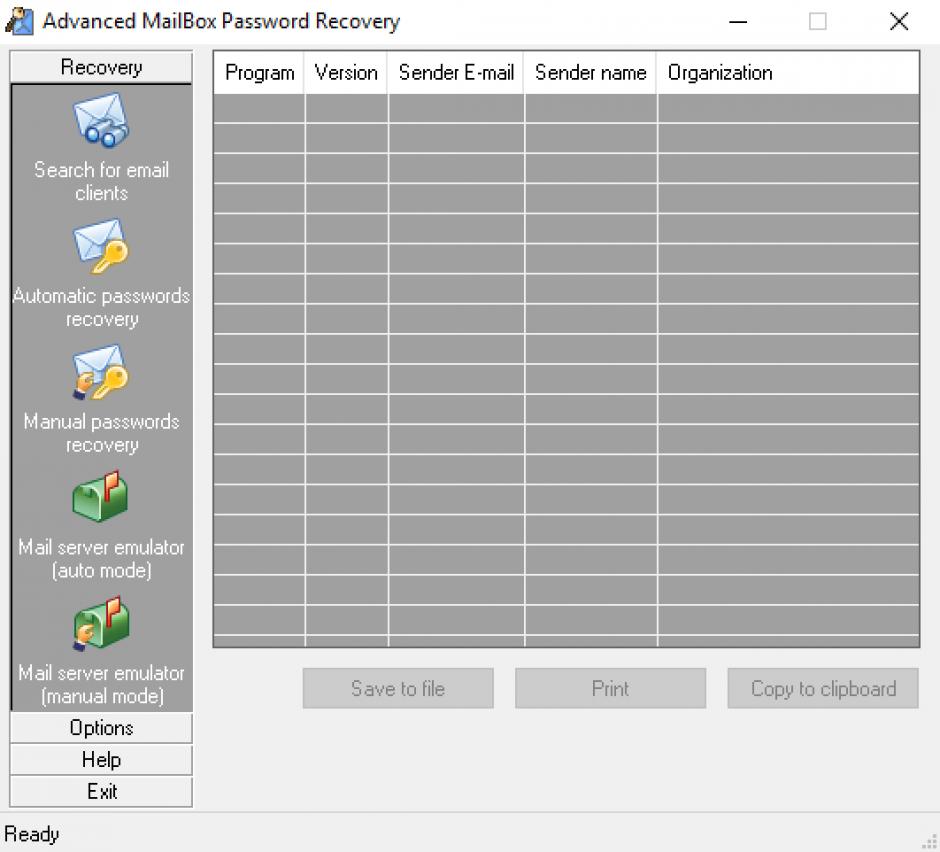Click "Mail server emulator (auto mode)" label
The width and height of the screenshot is (940, 852).
tap(101, 558)
